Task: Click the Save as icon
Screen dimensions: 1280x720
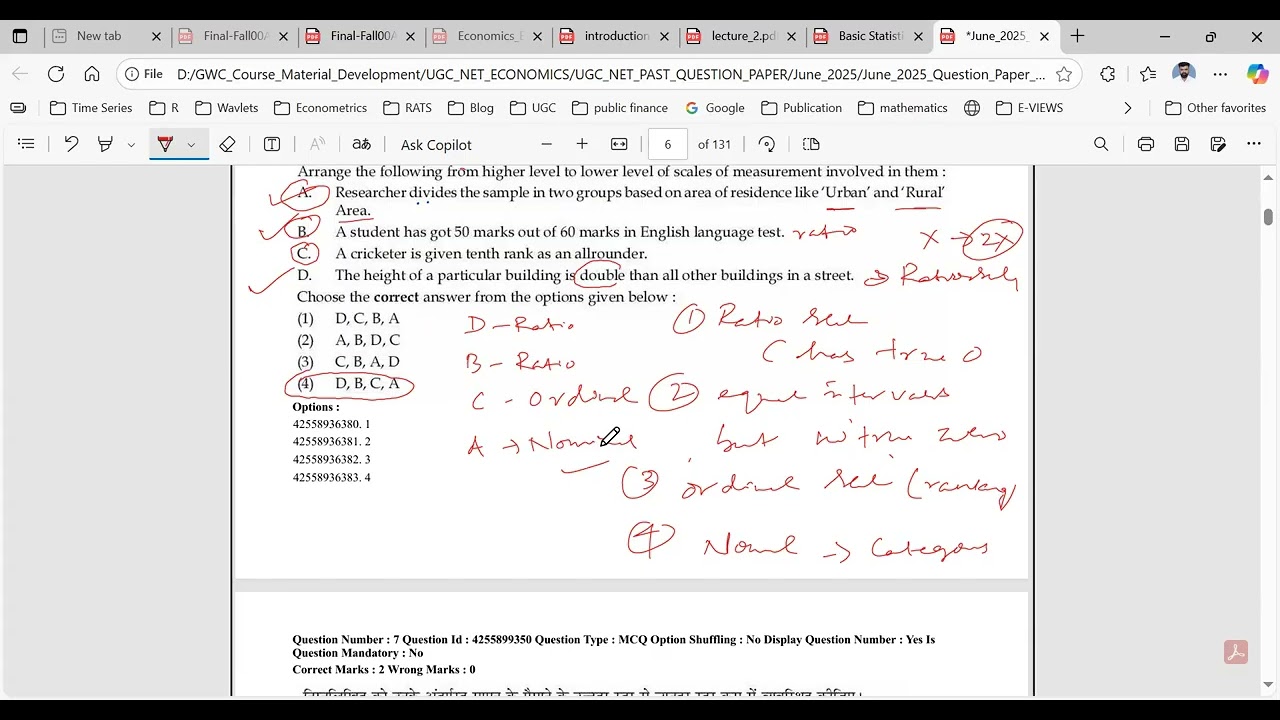Action: 1218,144
